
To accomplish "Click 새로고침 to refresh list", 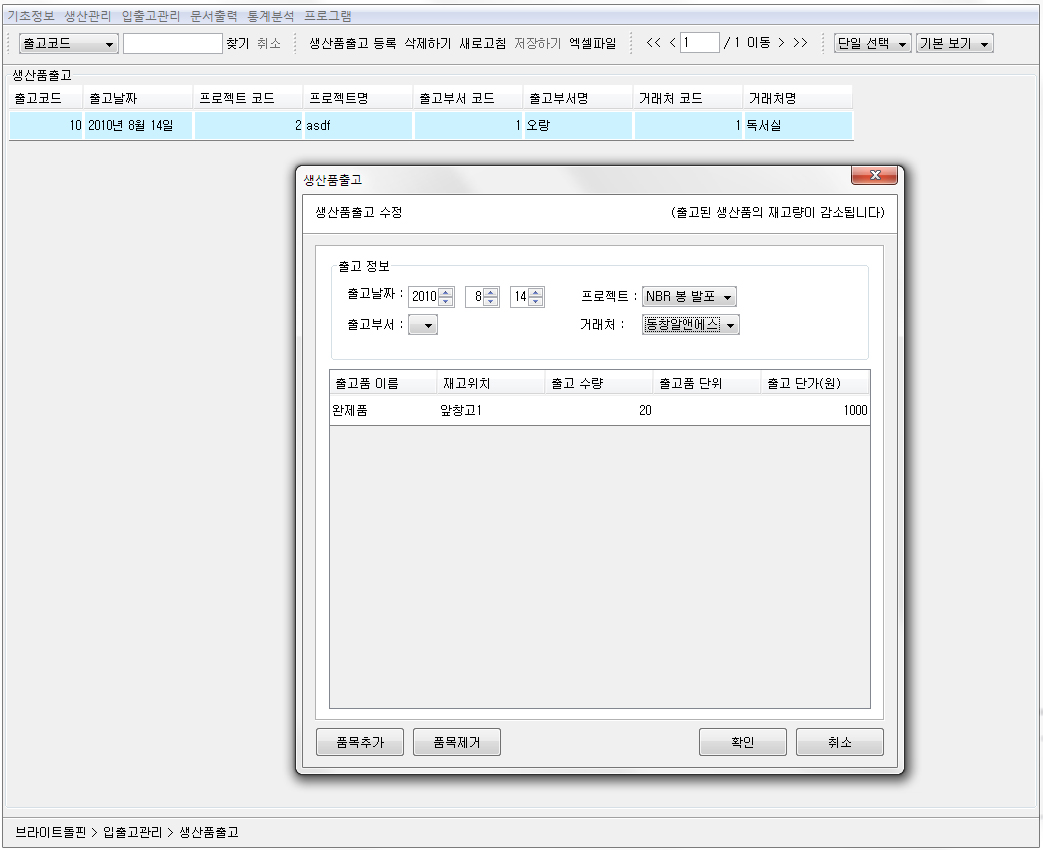I will click(x=482, y=44).
